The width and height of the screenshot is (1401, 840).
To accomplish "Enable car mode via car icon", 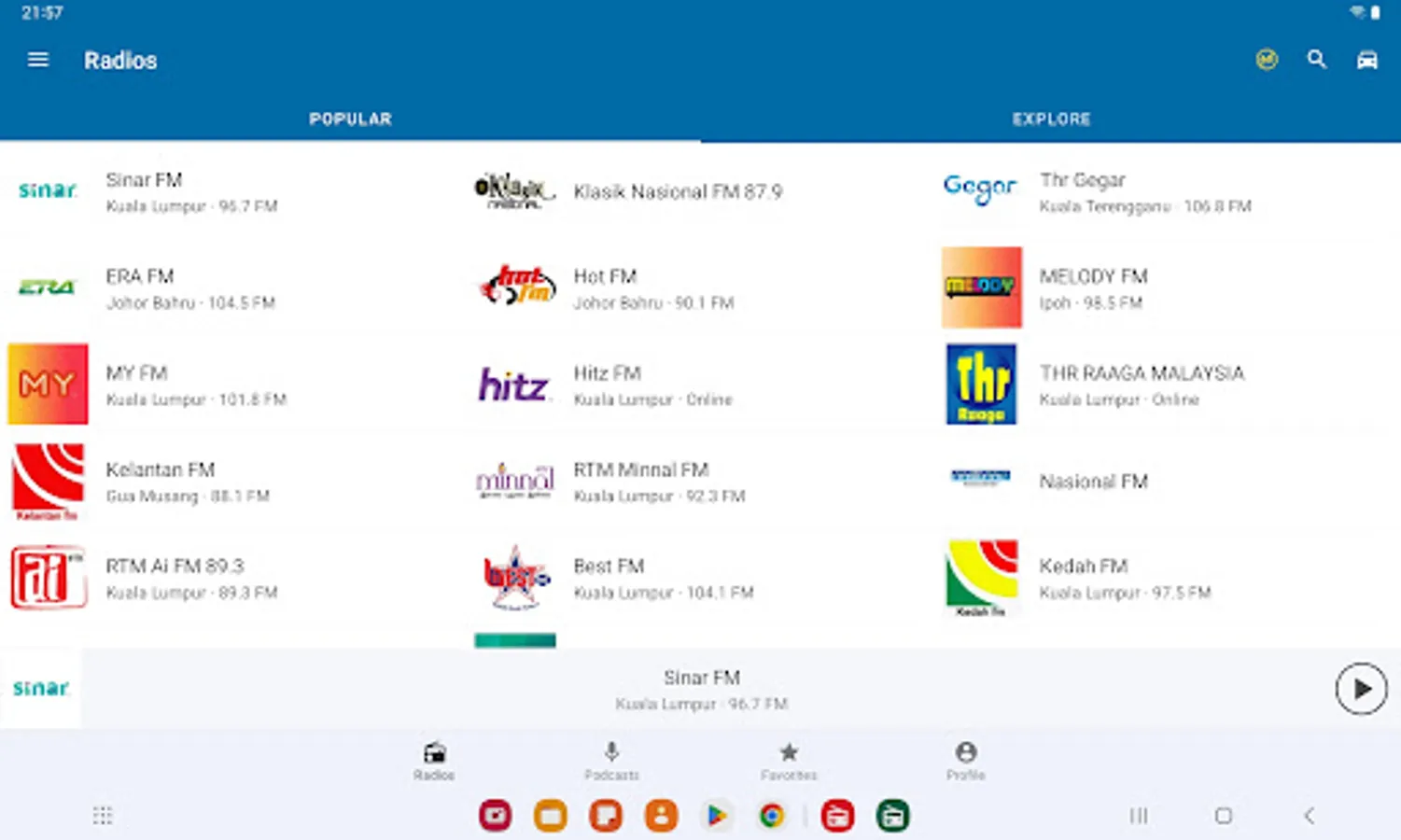I will click(1366, 60).
